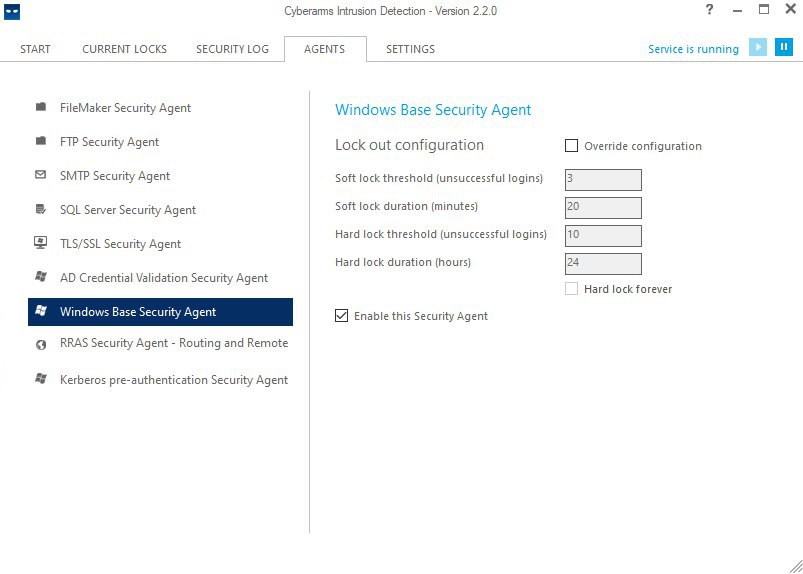The height and width of the screenshot is (574, 803).
Task: Click the Windows Base Security Agent heading
Action: [x=433, y=110]
